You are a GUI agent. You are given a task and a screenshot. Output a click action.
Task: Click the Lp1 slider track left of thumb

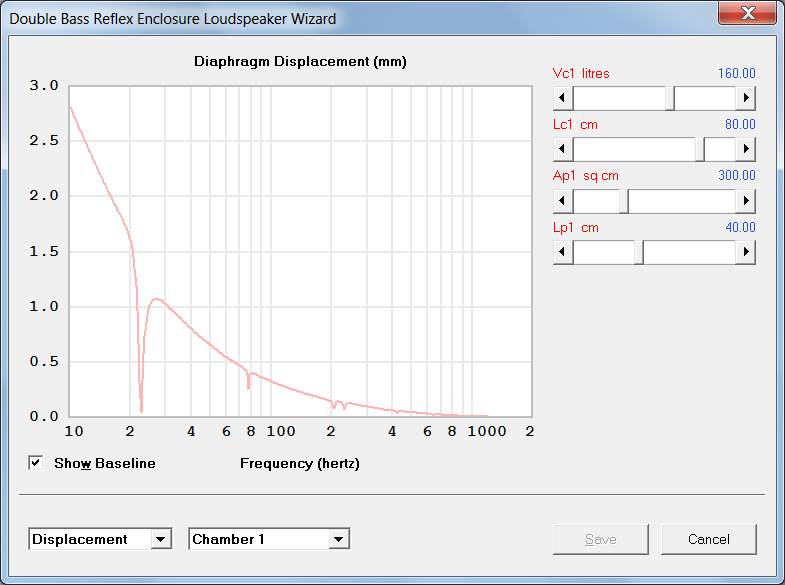(x=604, y=252)
